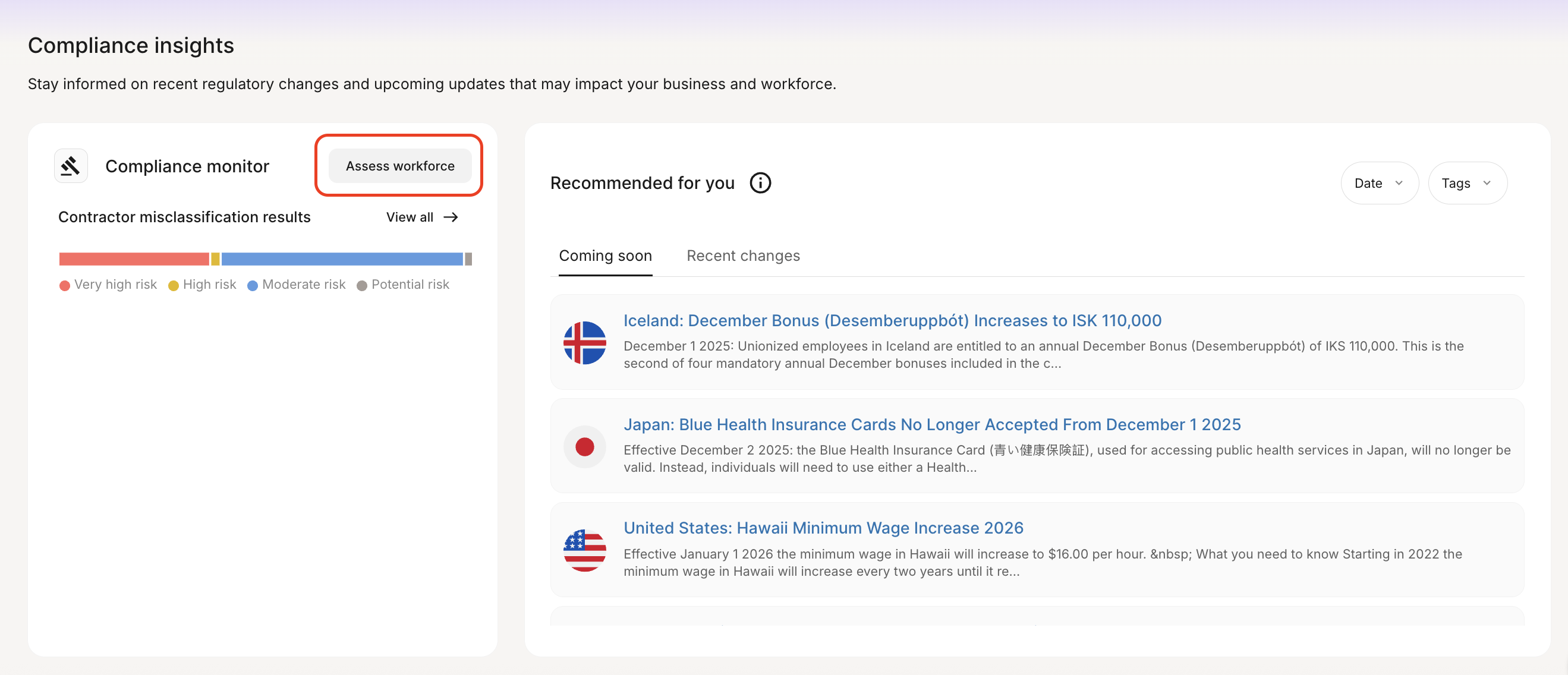Viewport: 1568px width, 675px height.
Task: Click the Iceland flag icon
Action: tap(584, 343)
